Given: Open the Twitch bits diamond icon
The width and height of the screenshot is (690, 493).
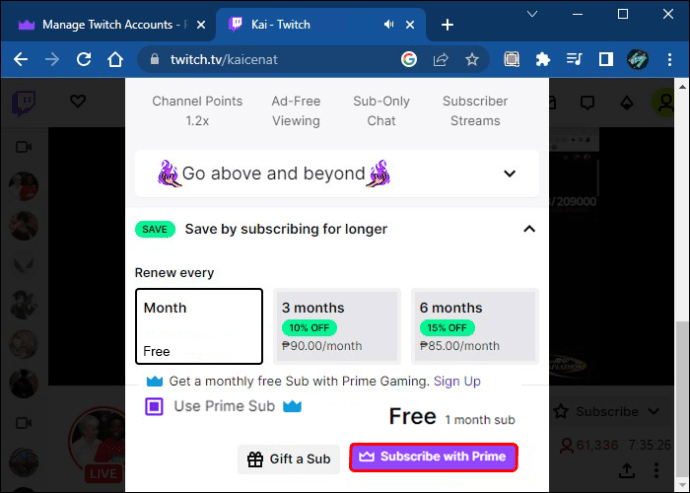Looking at the screenshot, I should point(627,103).
